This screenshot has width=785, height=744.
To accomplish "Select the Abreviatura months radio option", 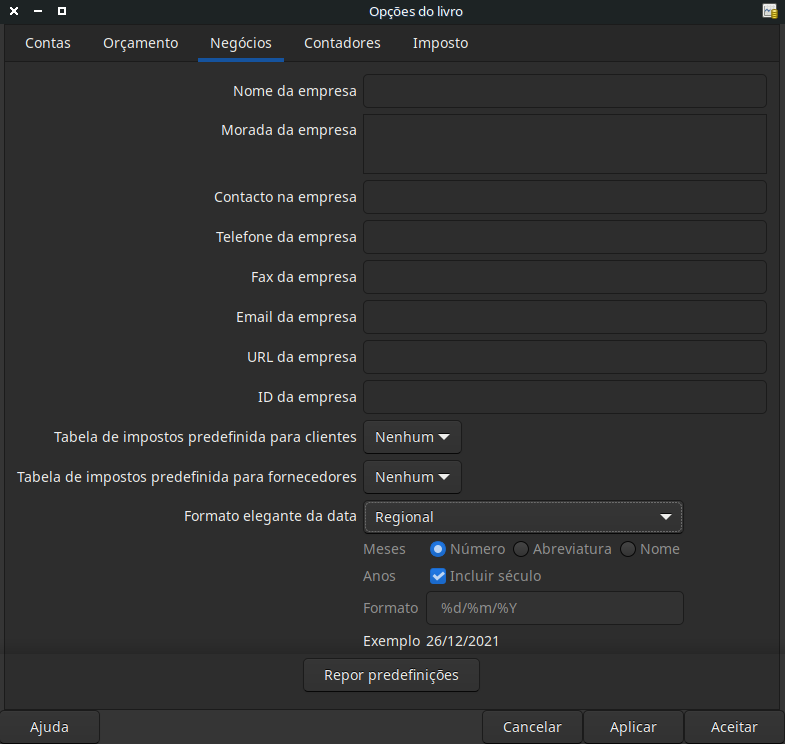I will (521, 549).
